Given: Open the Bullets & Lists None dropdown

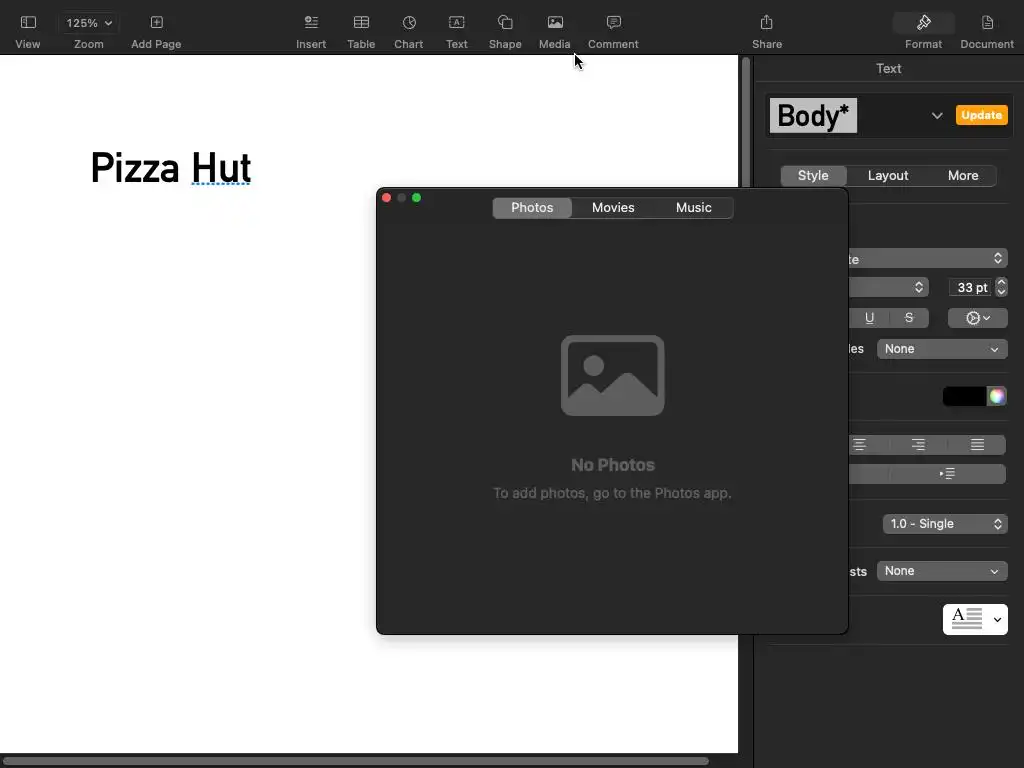Looking at the screenshot, I should point(942,571).
